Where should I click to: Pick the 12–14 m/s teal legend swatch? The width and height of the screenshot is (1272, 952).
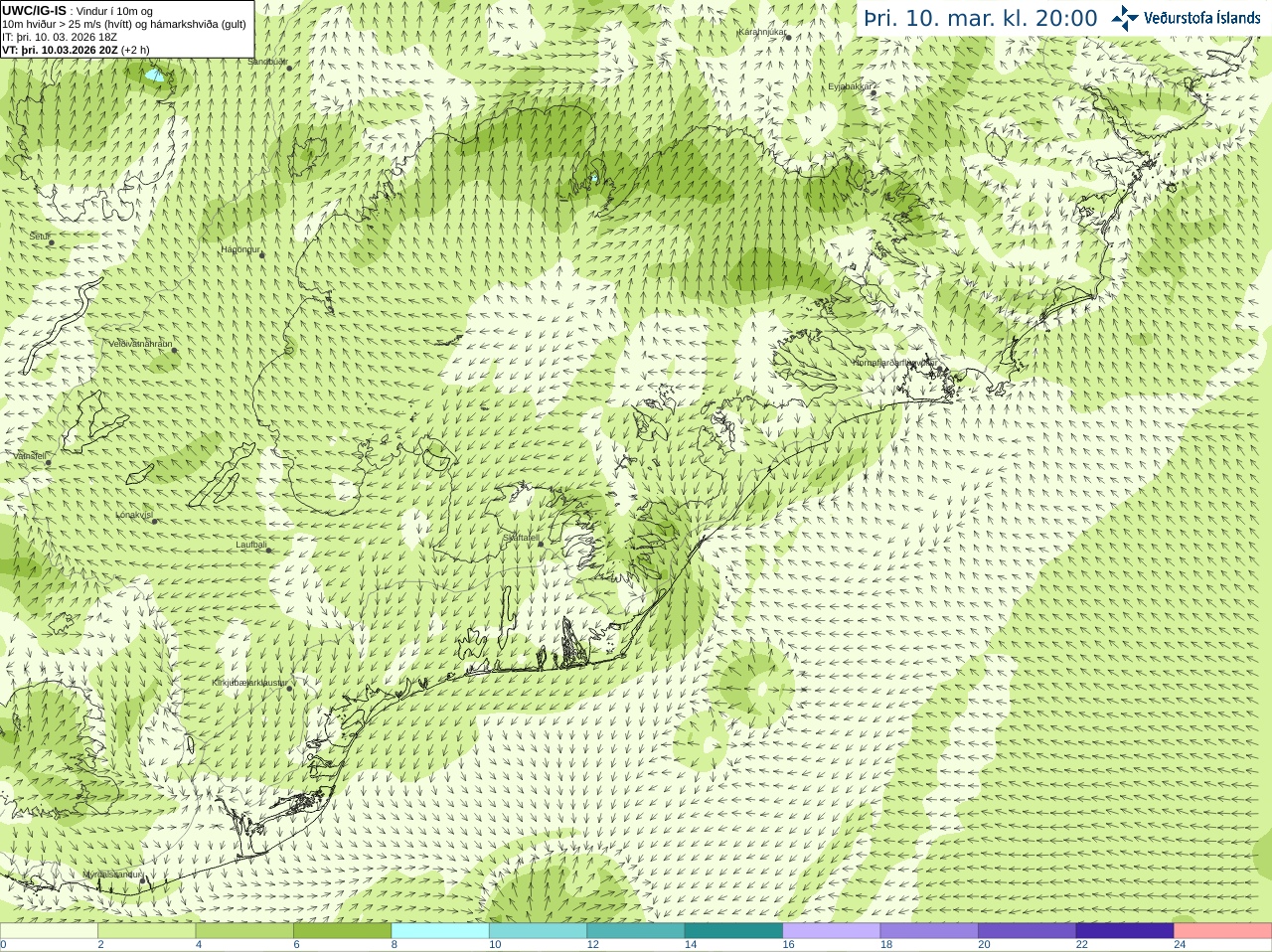(636, 931)
